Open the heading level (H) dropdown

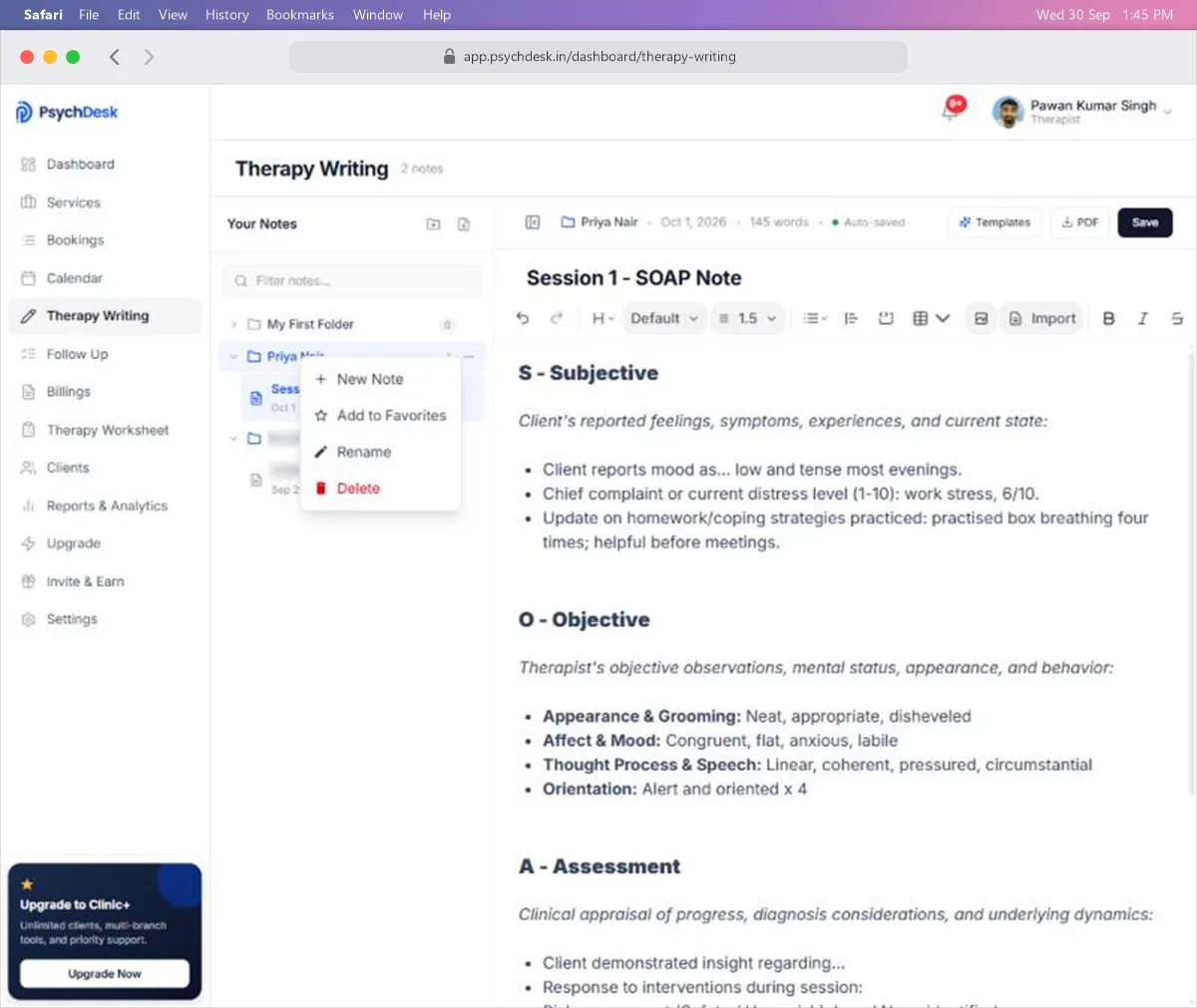602,318
